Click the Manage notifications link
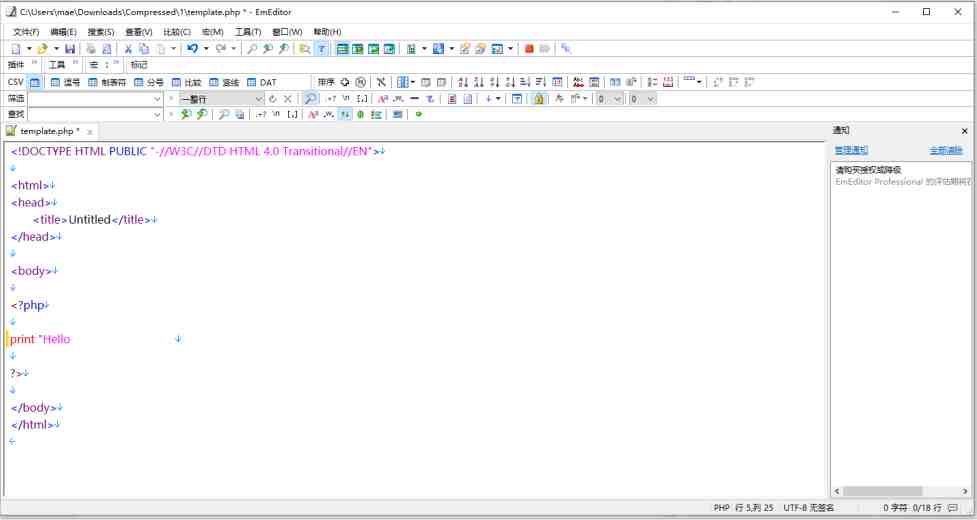 [851, 150]
